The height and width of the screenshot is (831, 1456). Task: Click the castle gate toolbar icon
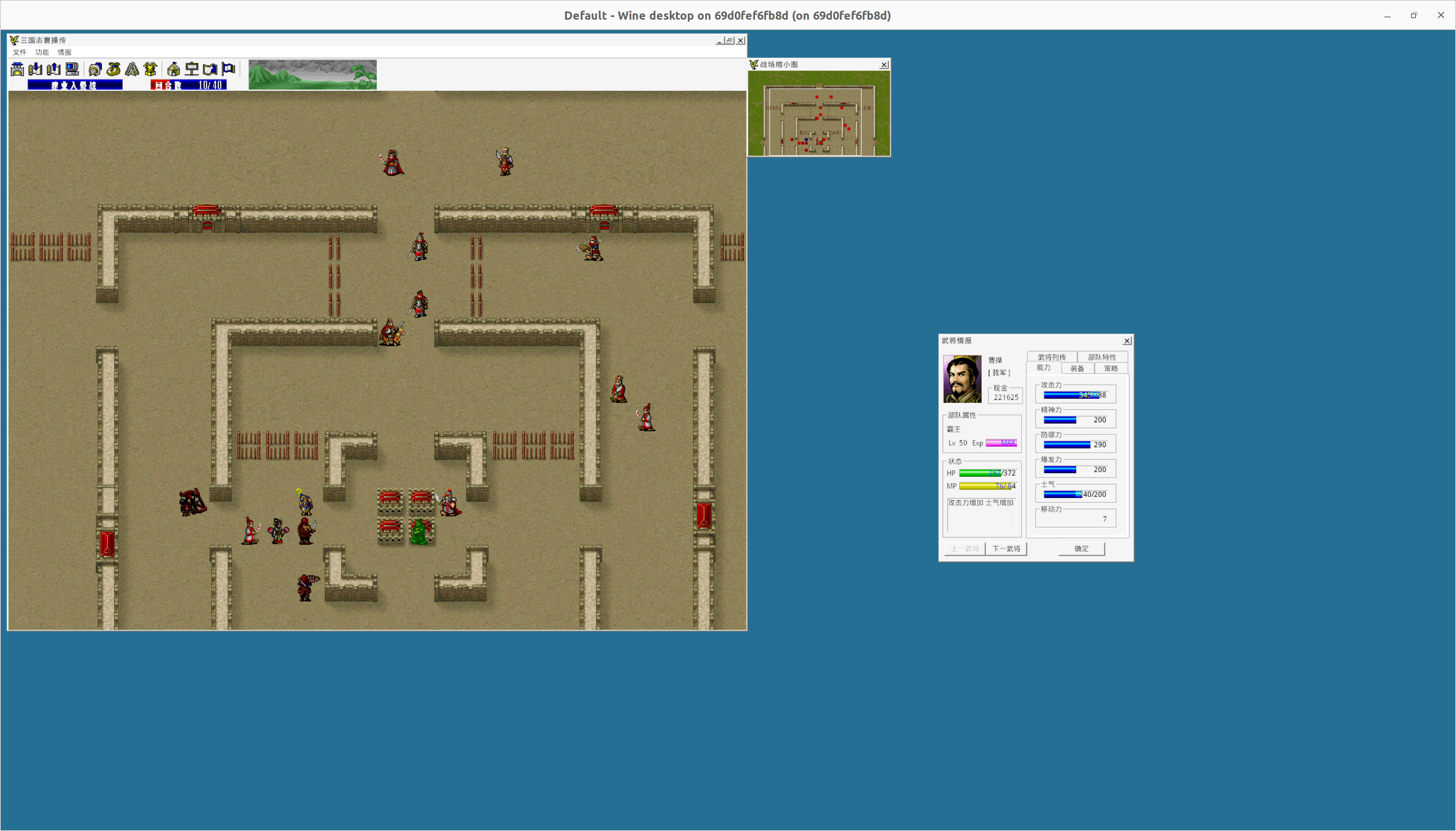pyautogui.click(x=17, y=70)
